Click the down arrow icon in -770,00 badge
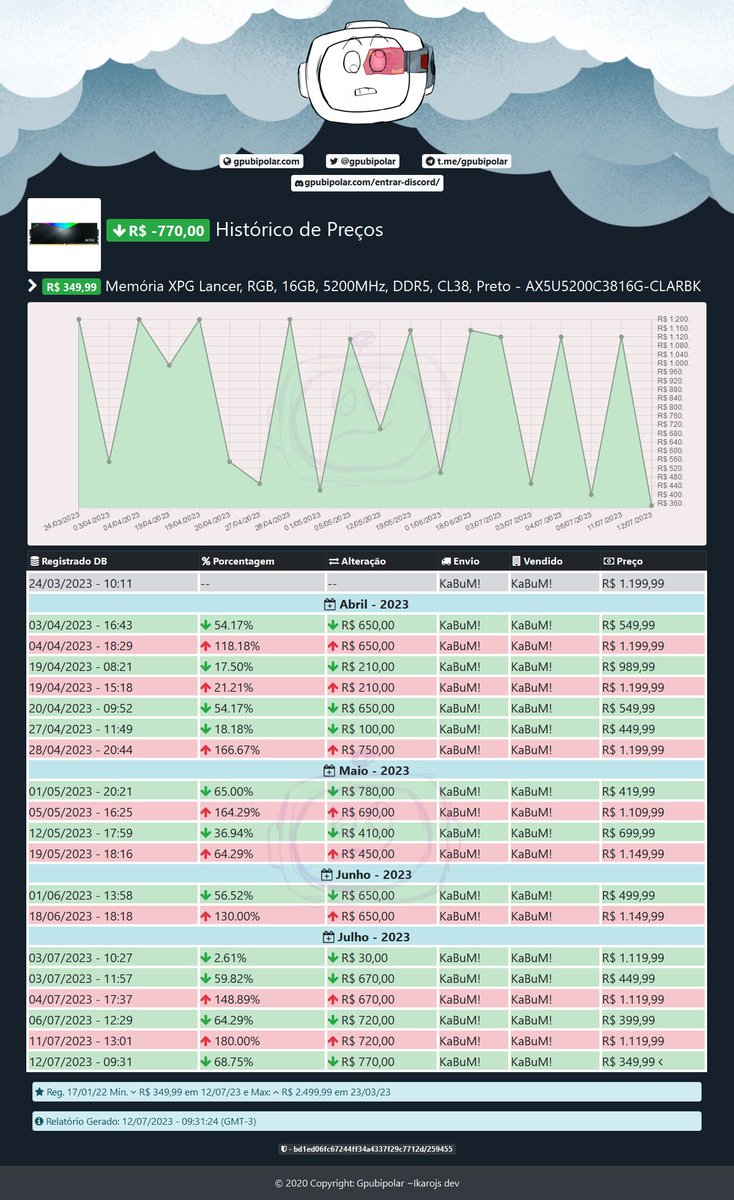The width and height of the screenshot is (734, 1200). (x=119, y=231)
